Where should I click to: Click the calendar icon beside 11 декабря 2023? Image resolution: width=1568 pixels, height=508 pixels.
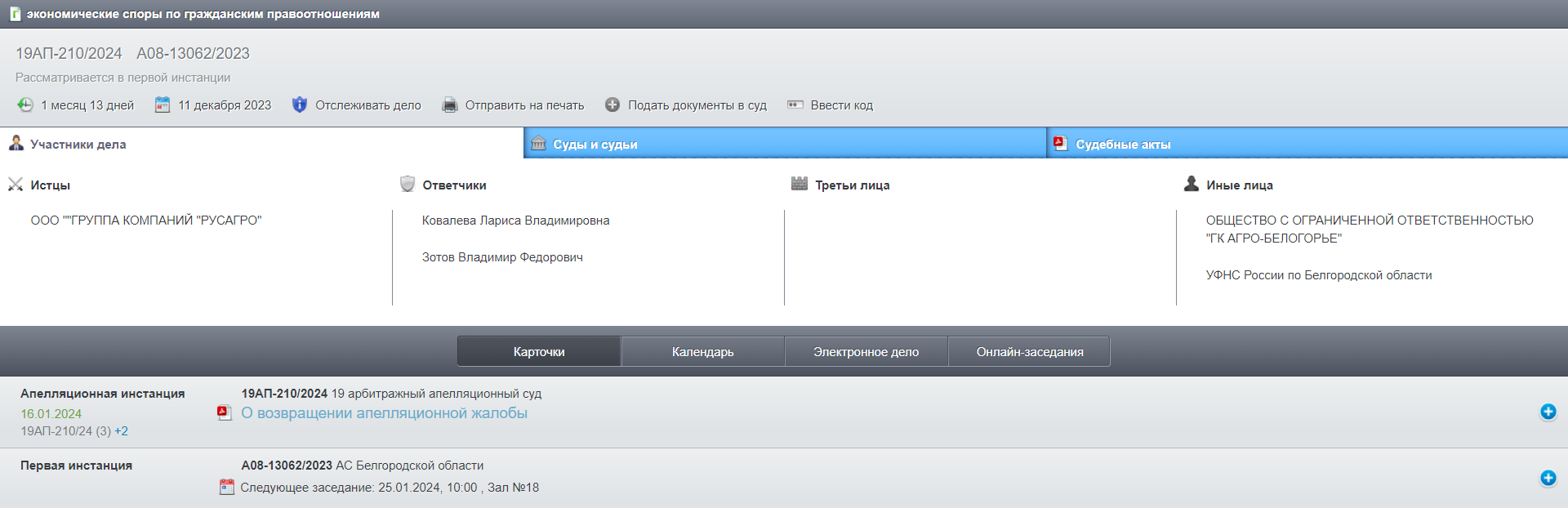point(163,105)
